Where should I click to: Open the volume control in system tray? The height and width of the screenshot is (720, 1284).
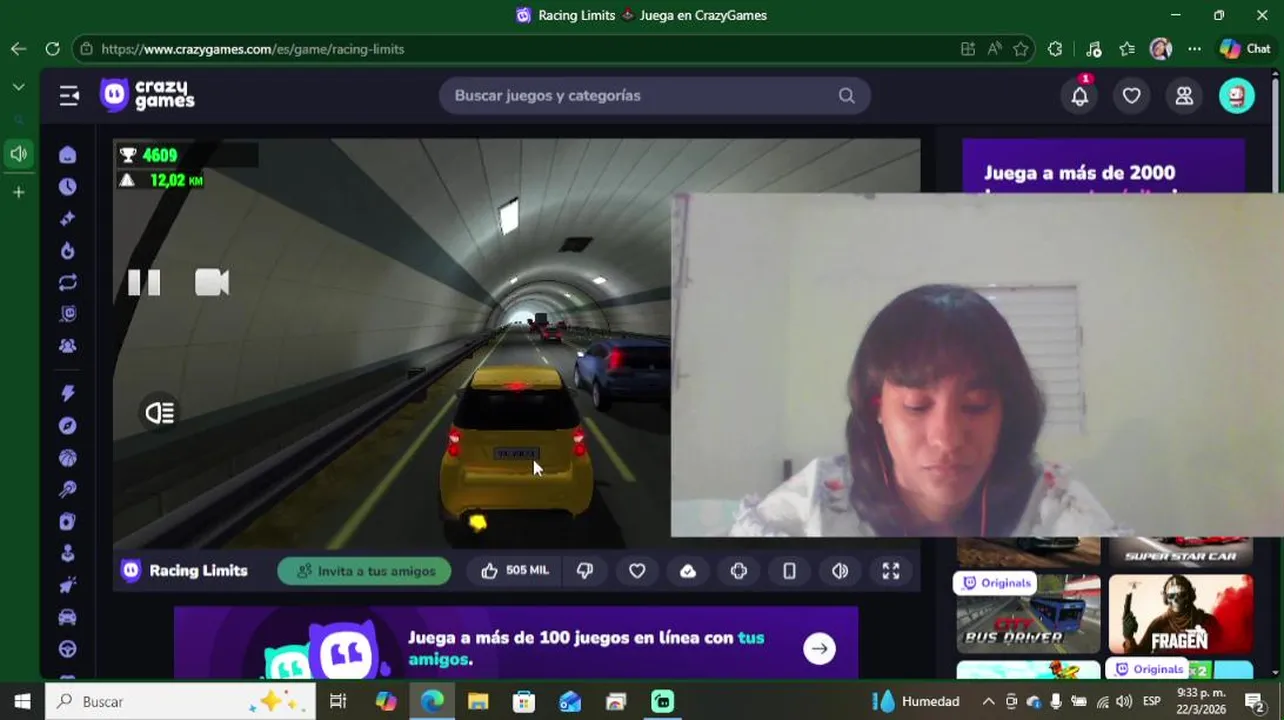pyautogui.click(x=1124, y=701)
